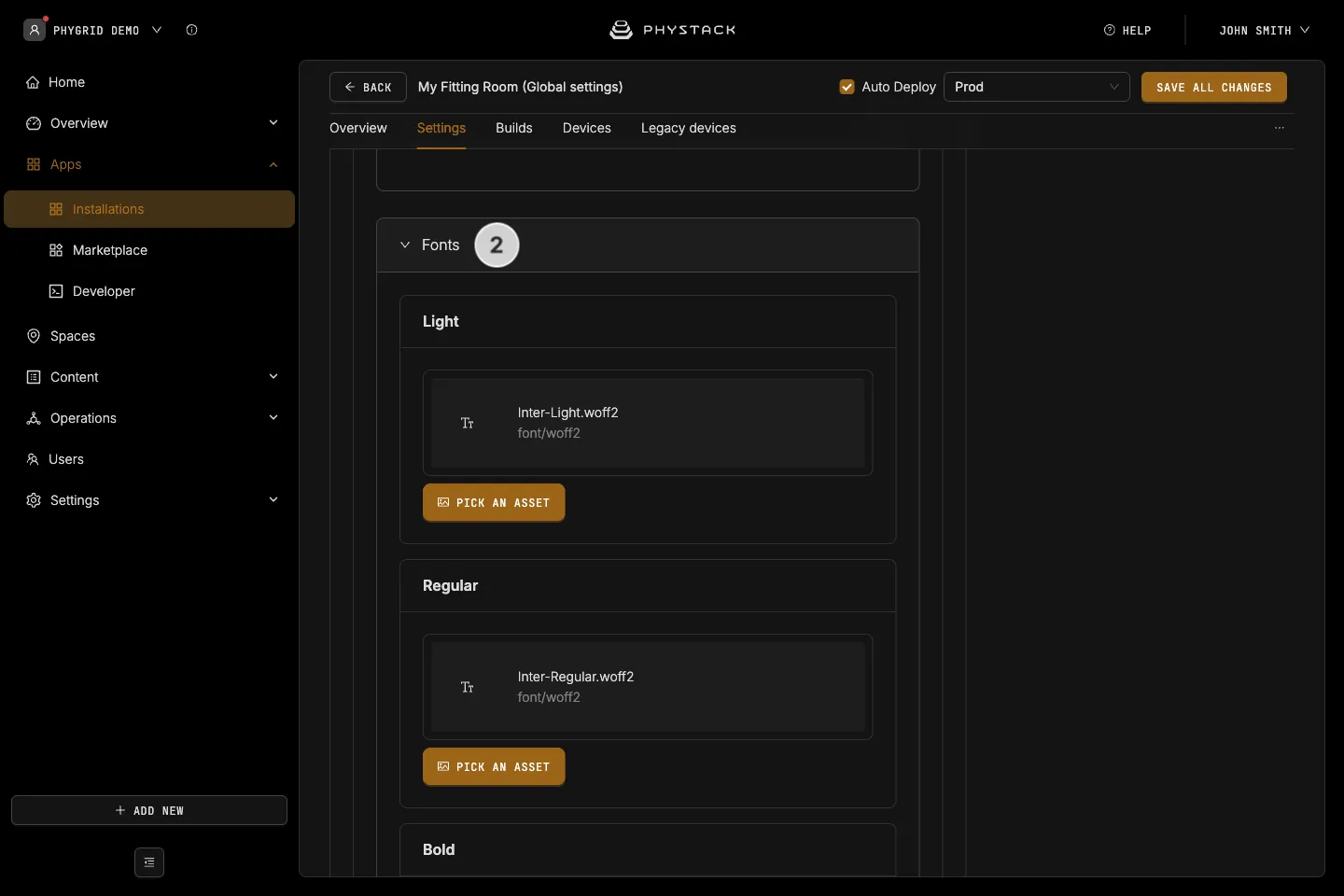Image resolution: width=1344 pixels, height=896 pixels.
Task: Switch to the Builds tab
Action: coord(514,128)
